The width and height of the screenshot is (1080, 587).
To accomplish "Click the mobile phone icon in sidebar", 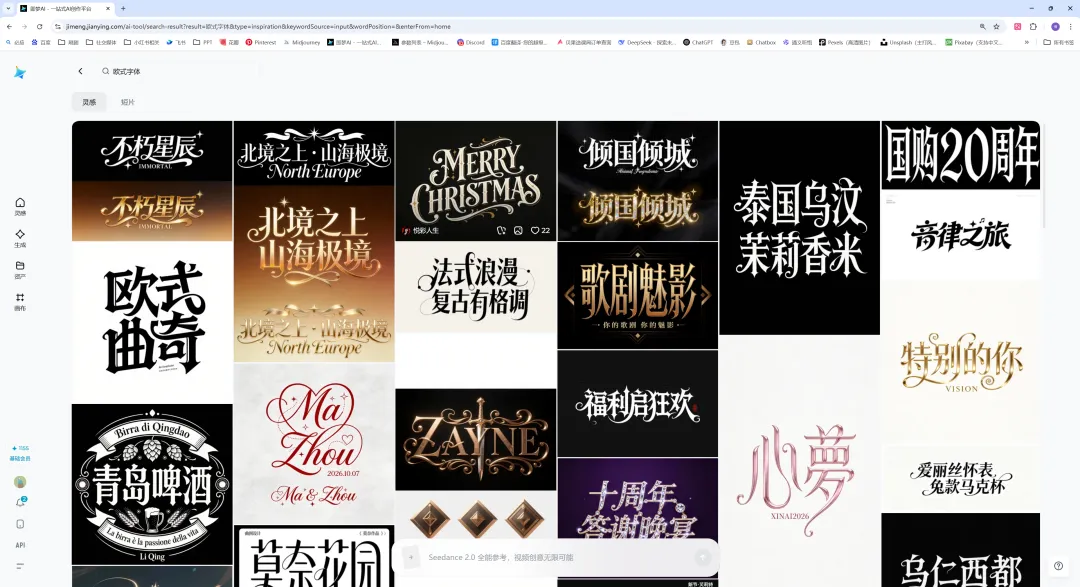I will click(x=20, y=524).
